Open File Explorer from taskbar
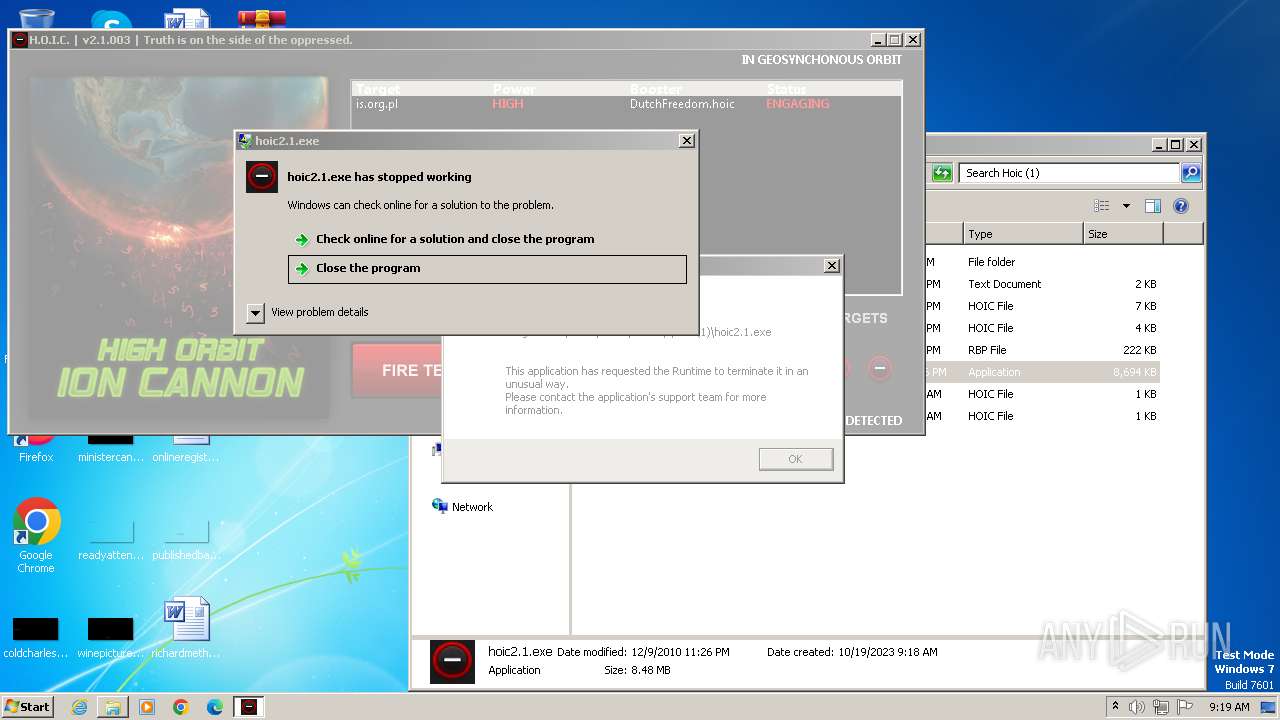The width and height of the screenshot is (1280, 720). [113, 707]
